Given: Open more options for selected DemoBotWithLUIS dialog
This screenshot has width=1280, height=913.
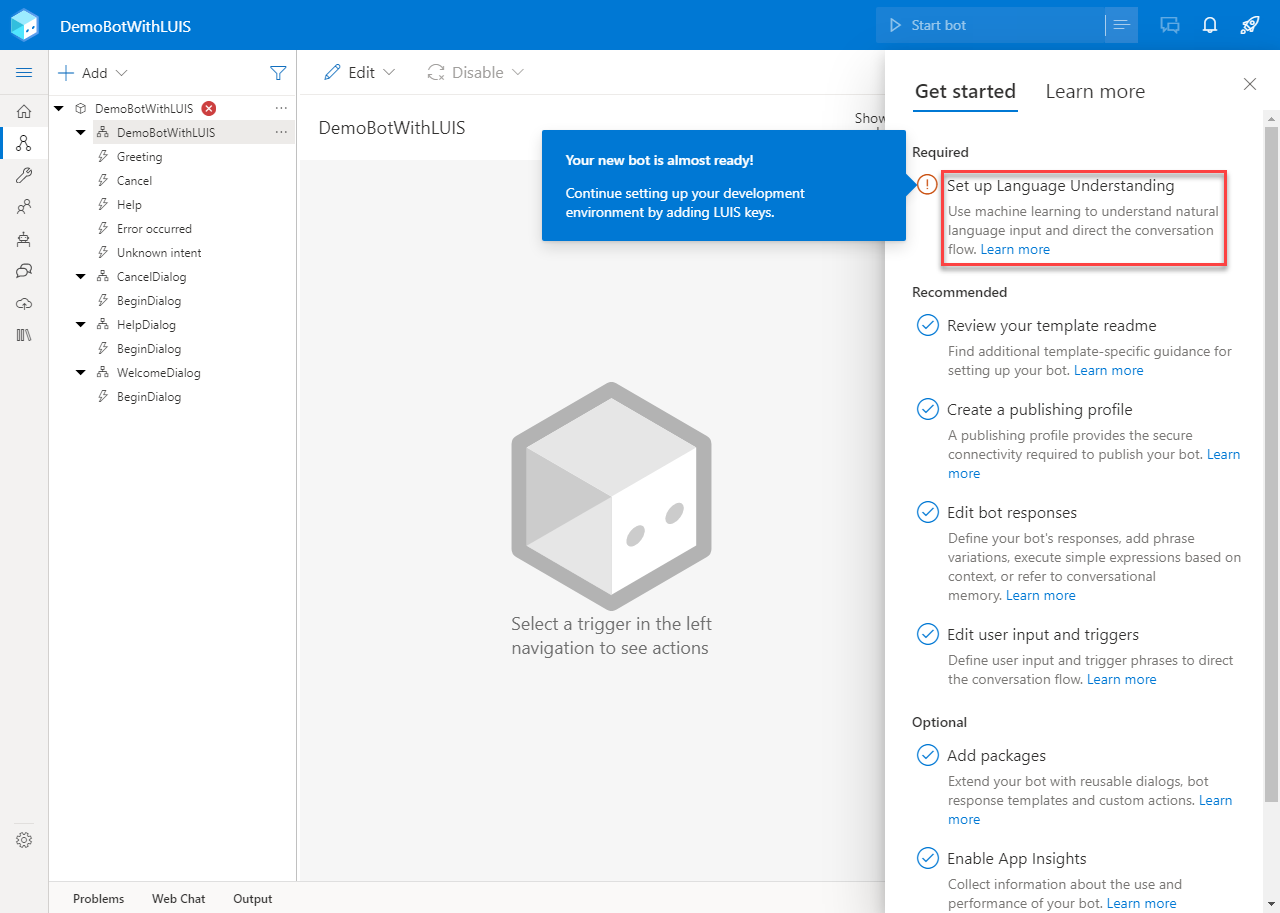Looking at the screenshot, I should pos(281,132).
